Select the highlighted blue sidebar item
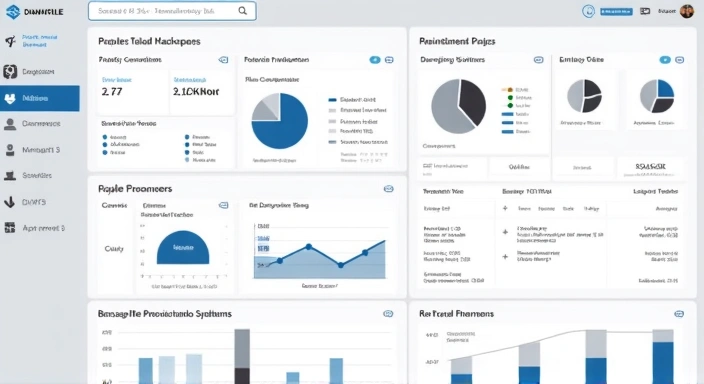 click(x=40, y=98)
